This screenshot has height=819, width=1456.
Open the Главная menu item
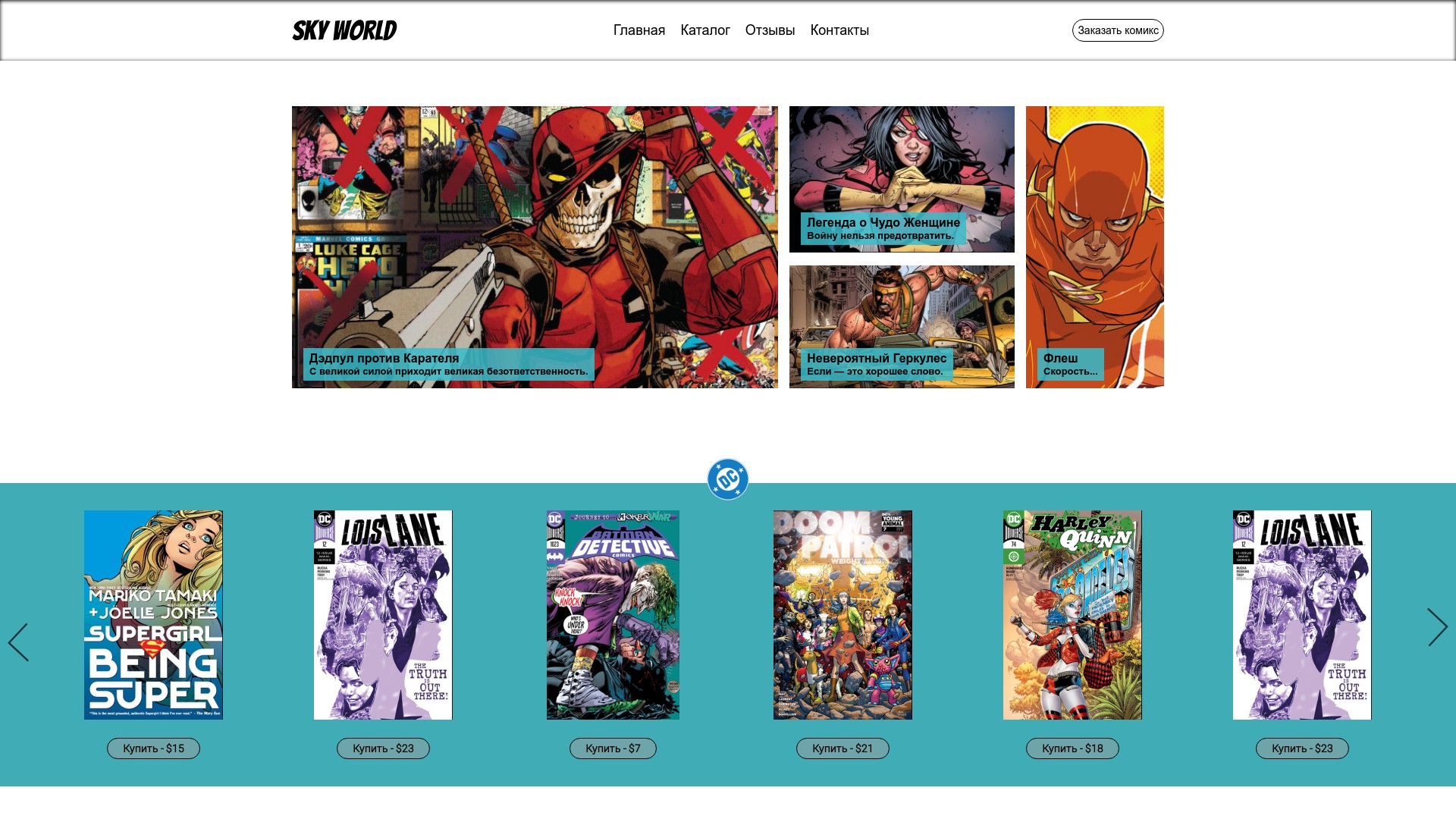(x=639, y=30)
